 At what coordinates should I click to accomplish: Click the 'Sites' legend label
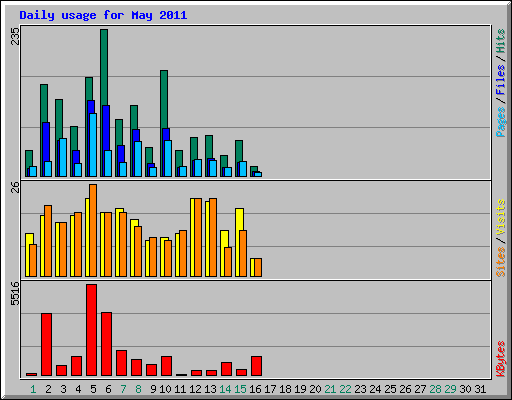click(501, 262)
